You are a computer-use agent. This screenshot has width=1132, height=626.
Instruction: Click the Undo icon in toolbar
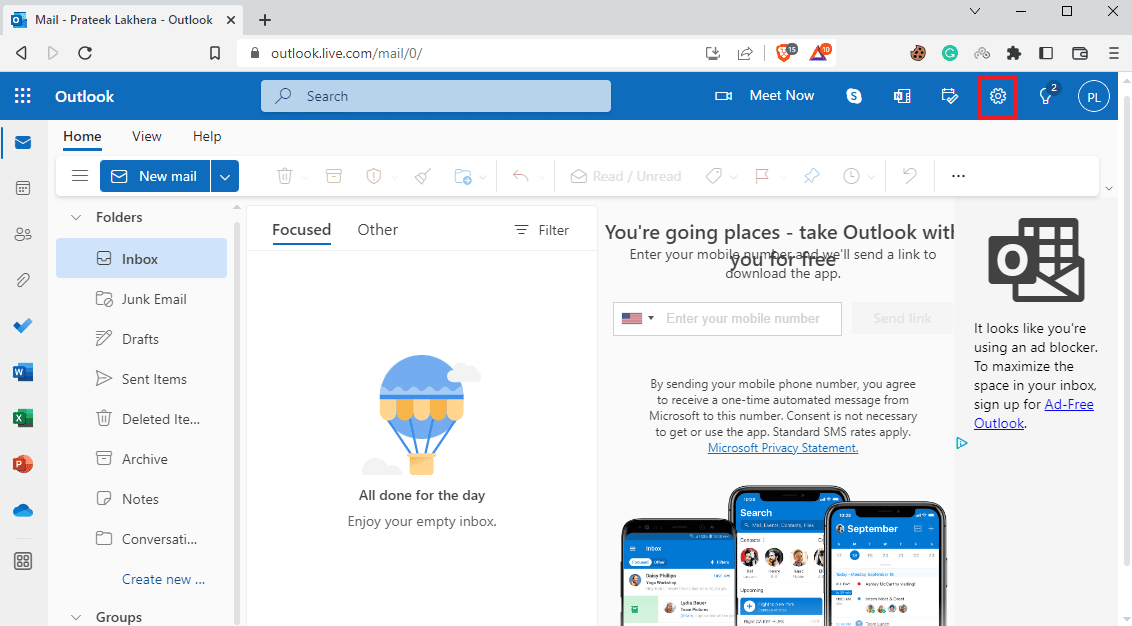[910, 176]
